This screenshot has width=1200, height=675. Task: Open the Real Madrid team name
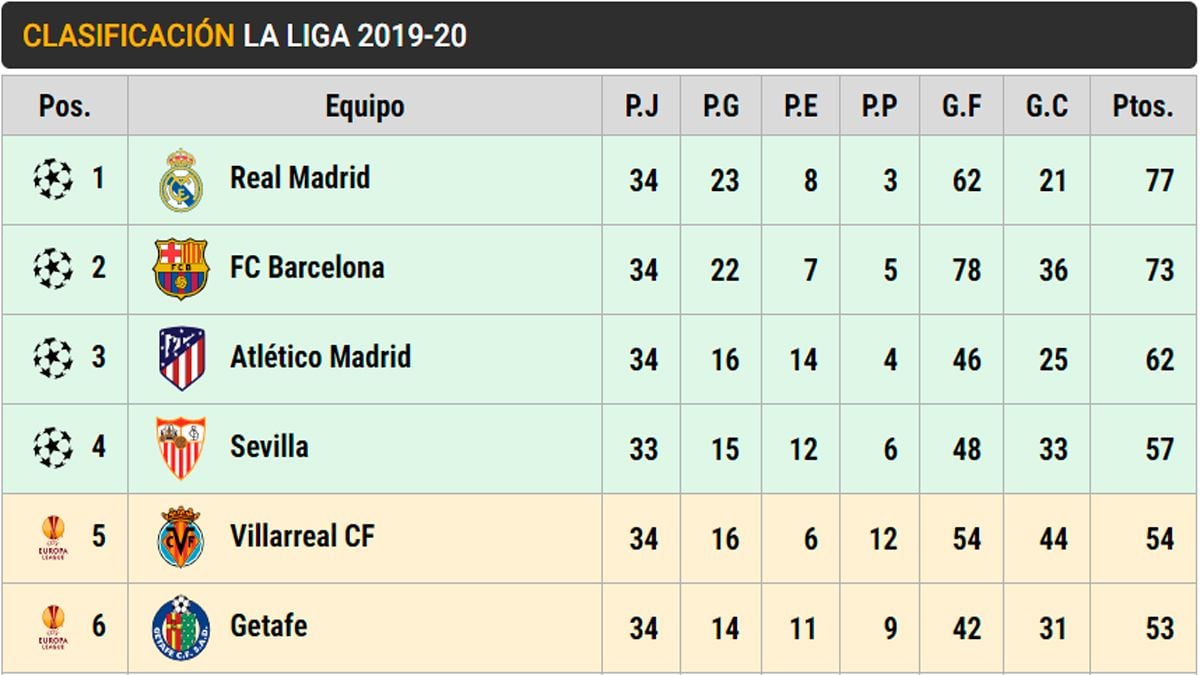(300, 179)
